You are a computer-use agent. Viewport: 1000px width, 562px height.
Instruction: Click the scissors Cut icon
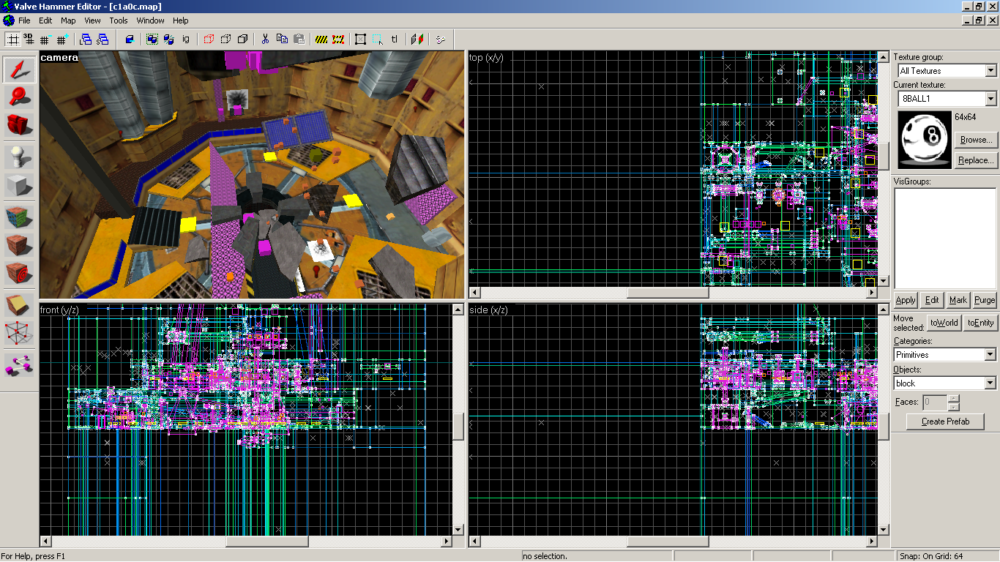click(265, 40)
